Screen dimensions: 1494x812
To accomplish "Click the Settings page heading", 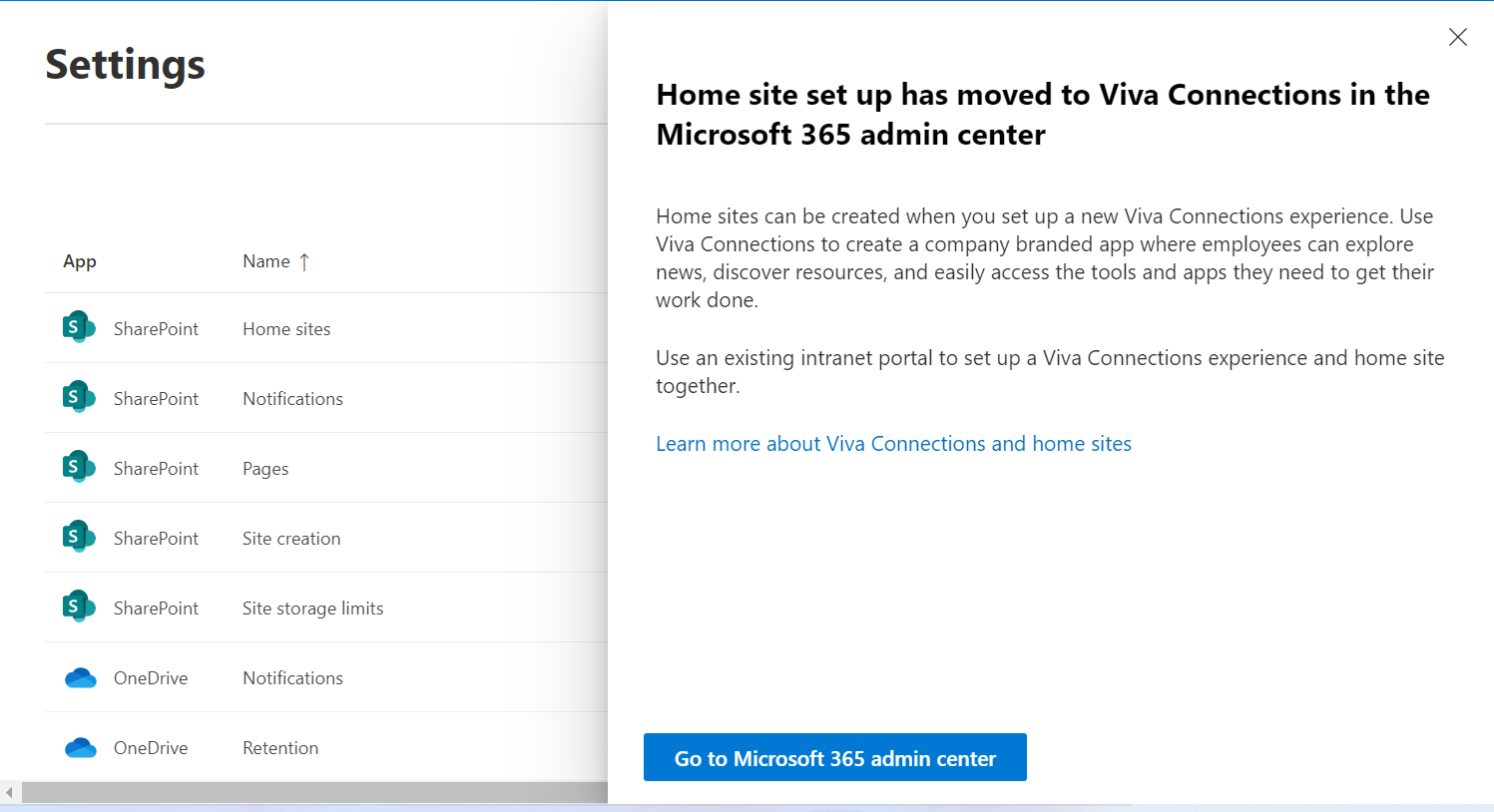I will [125, 65].
